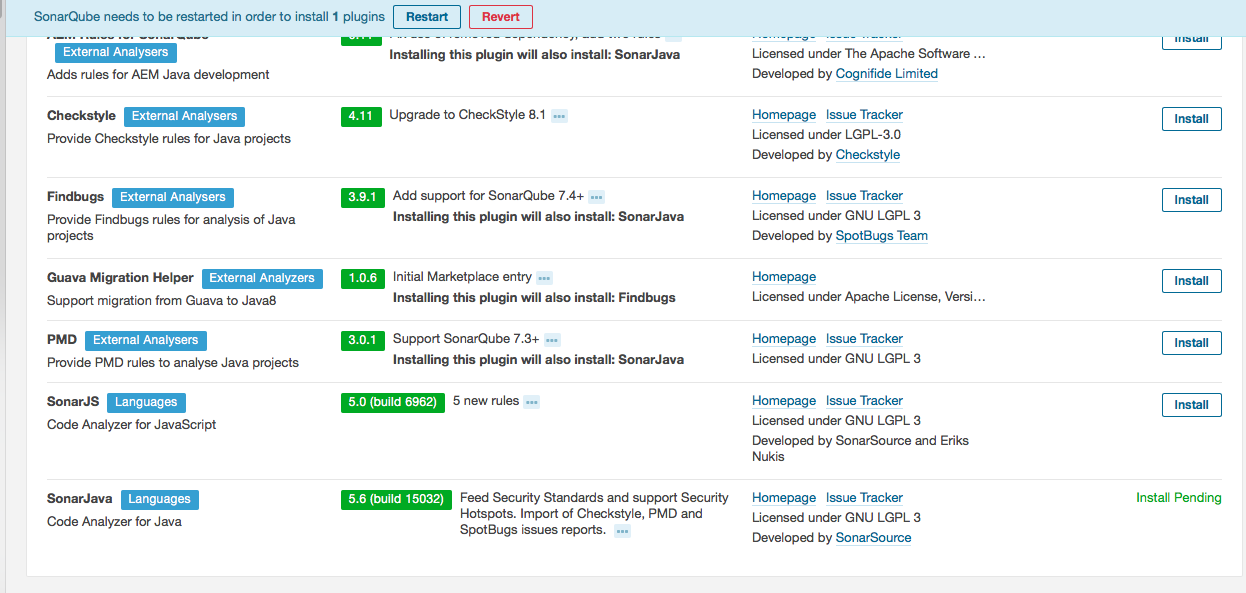
Task: Open the Findbugs Homepage link
Action: click(784, 196)
